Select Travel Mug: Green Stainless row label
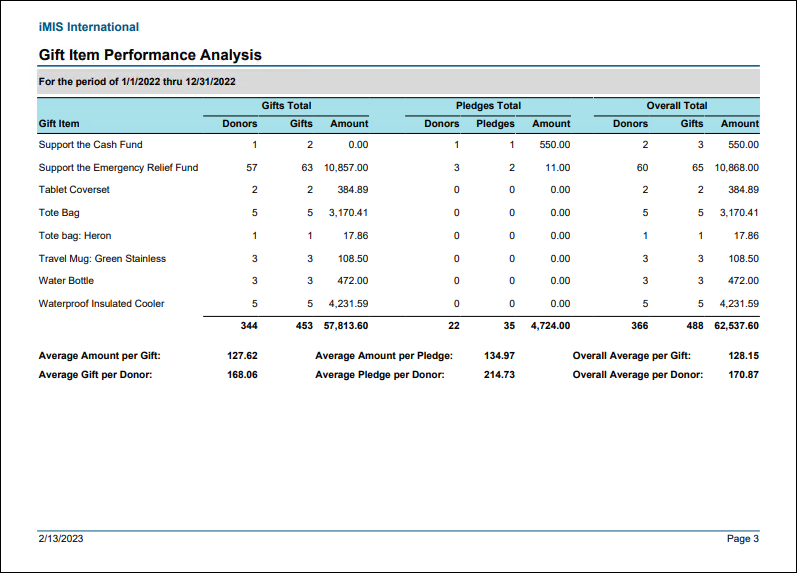Screen dimensions: 797x573 [x=102, y=258]
